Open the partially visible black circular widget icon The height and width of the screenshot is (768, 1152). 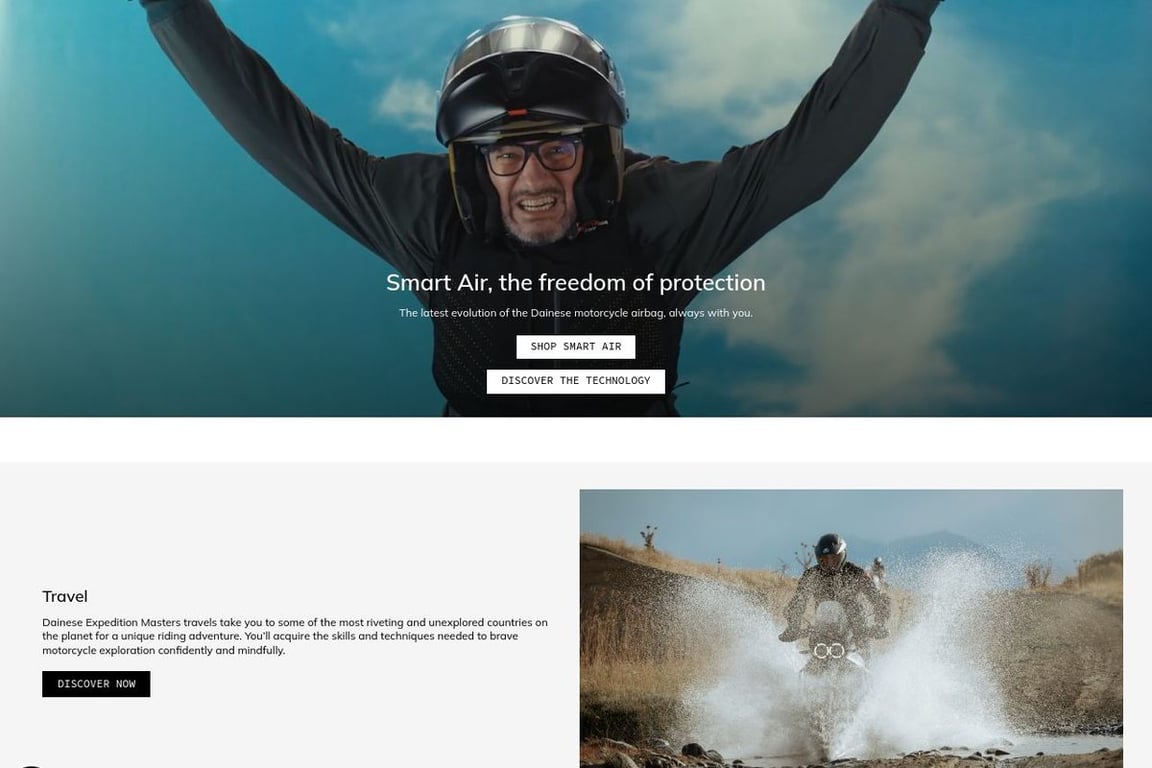29,766
